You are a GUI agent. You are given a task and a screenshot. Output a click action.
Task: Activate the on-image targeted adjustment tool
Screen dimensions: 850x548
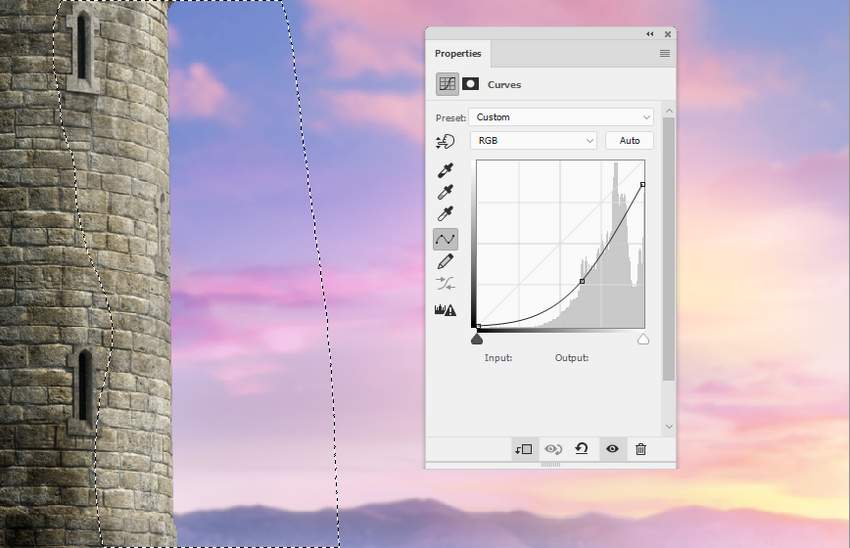(x=445, y=142)
